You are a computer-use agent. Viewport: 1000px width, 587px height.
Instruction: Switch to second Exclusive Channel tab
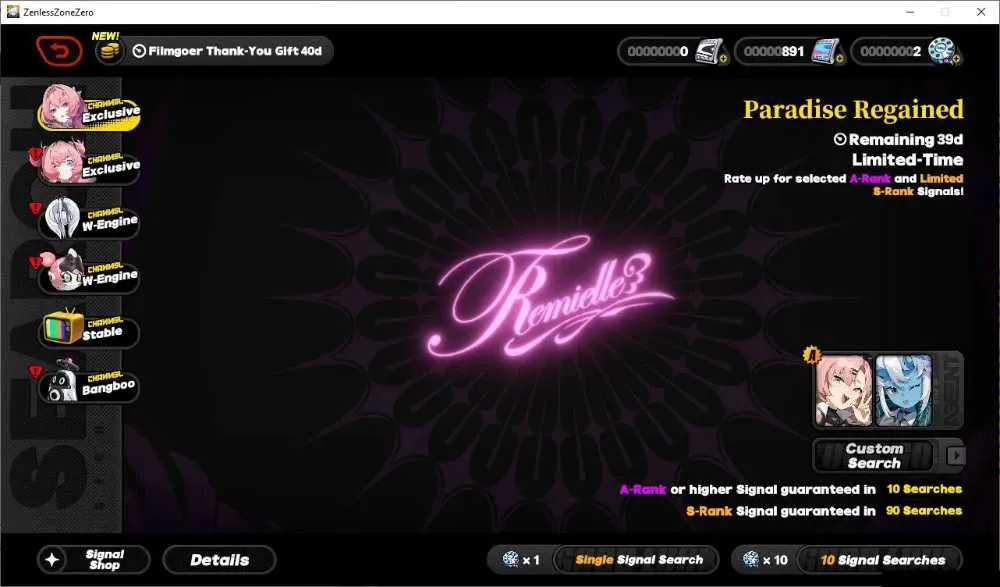(x=89, y=163)
